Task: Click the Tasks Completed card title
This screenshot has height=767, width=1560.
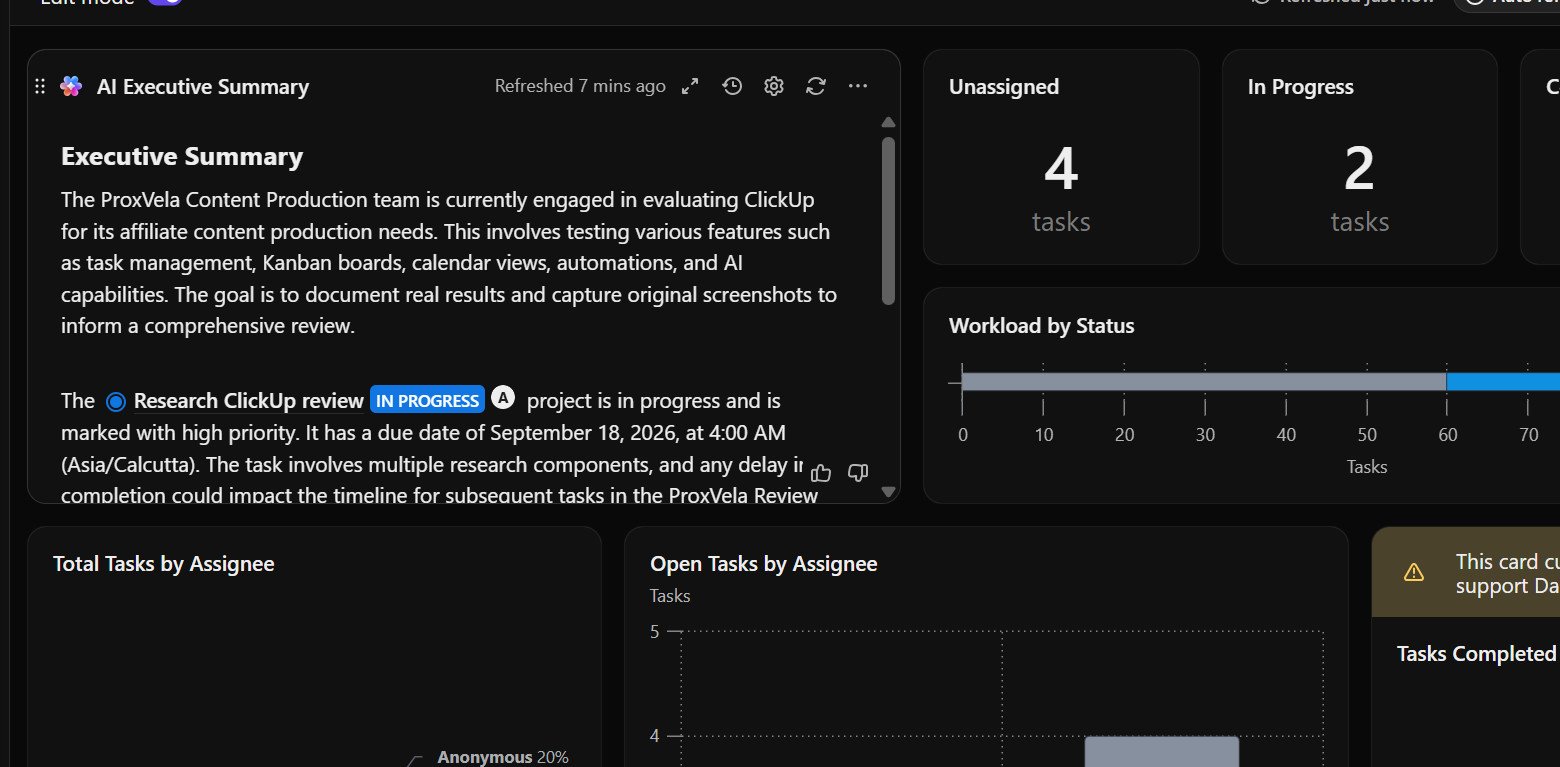Action: (1477, 654)
